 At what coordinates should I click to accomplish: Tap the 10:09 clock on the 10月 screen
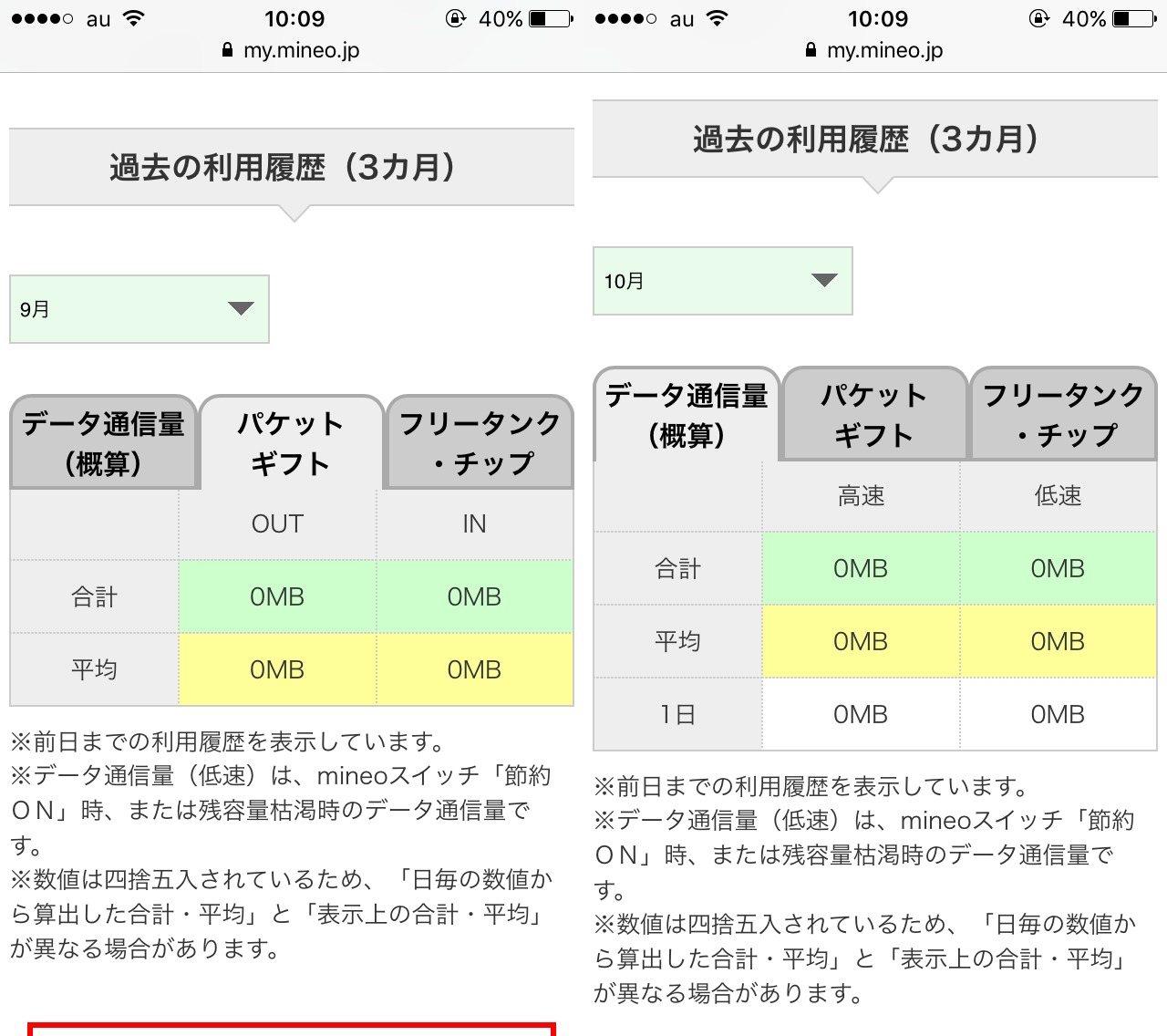(878, 18)
